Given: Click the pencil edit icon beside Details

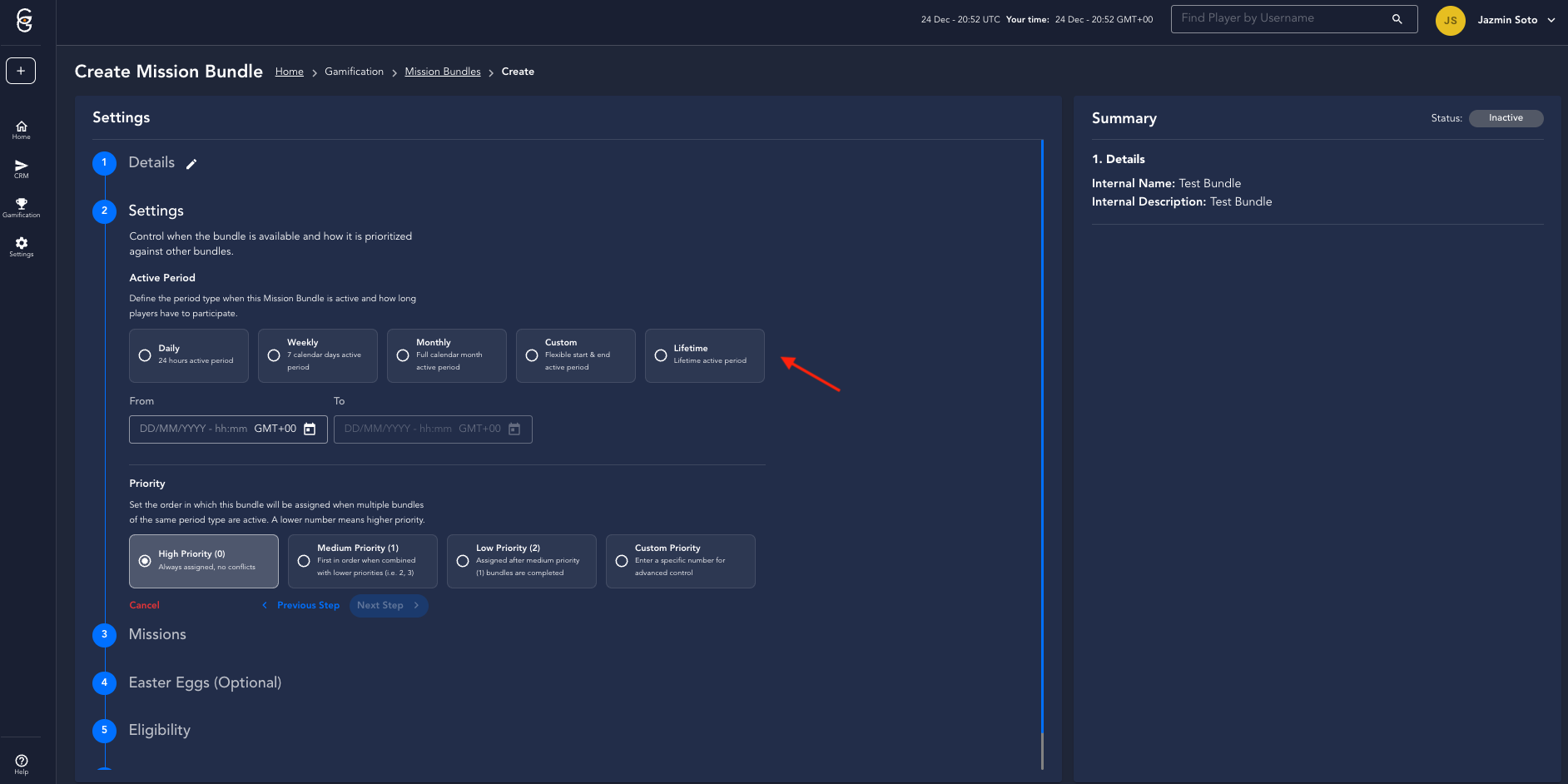Looking at the screenshot, I should [191, 164].
